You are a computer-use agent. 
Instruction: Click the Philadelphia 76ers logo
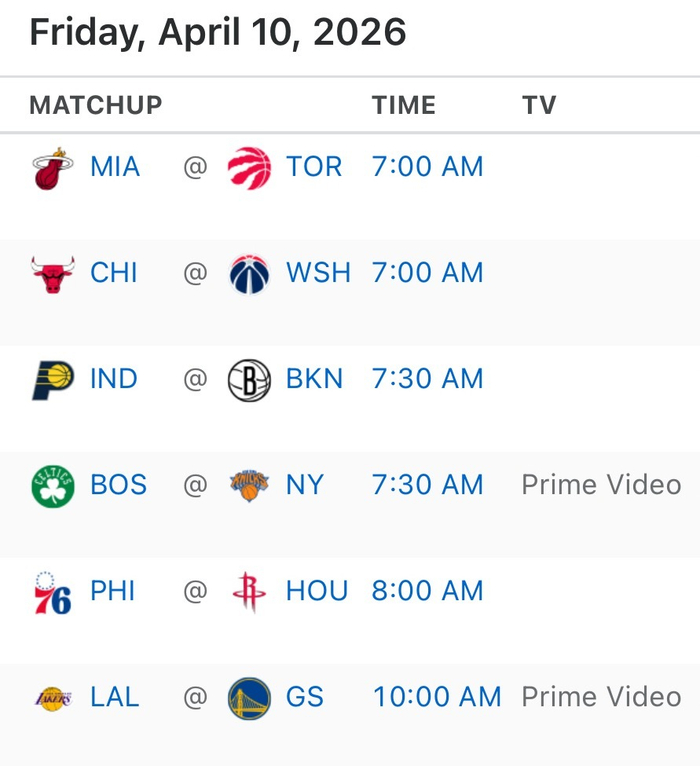pos(52,592)
